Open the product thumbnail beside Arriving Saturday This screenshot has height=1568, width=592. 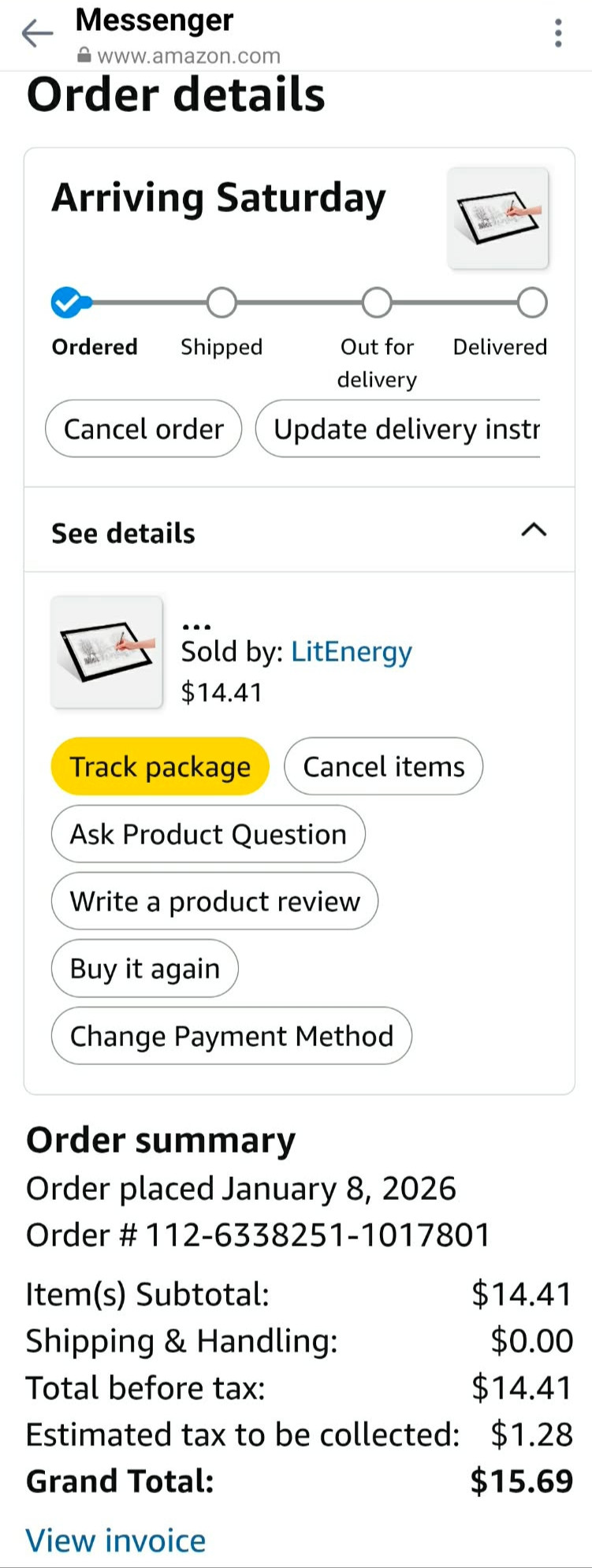coord(497,218)
